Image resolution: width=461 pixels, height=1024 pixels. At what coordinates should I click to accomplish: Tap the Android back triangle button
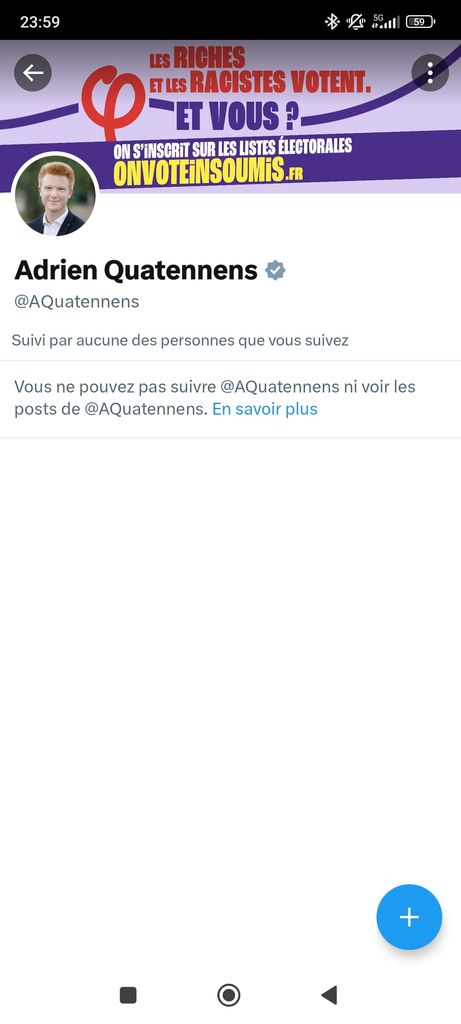[x=329, y=995]
